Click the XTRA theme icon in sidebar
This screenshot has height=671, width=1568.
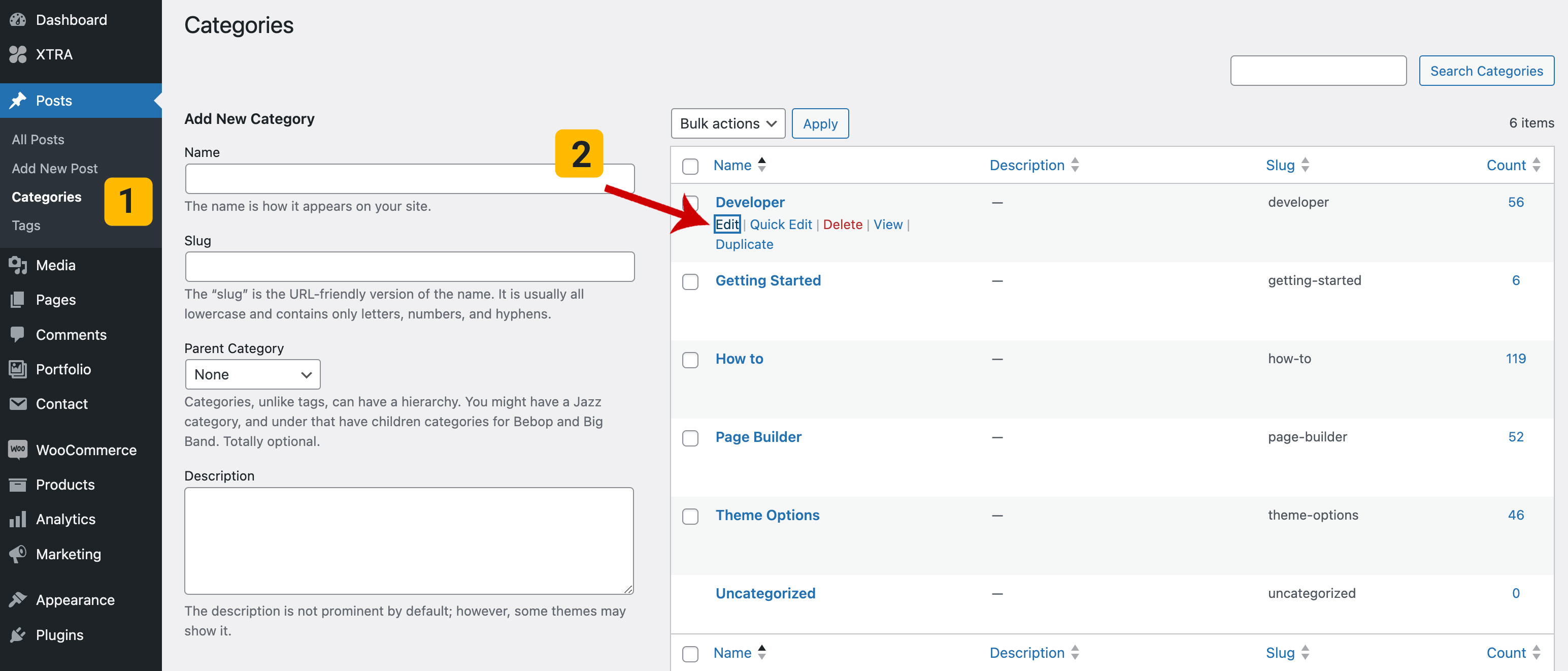[x=18, y=54]
